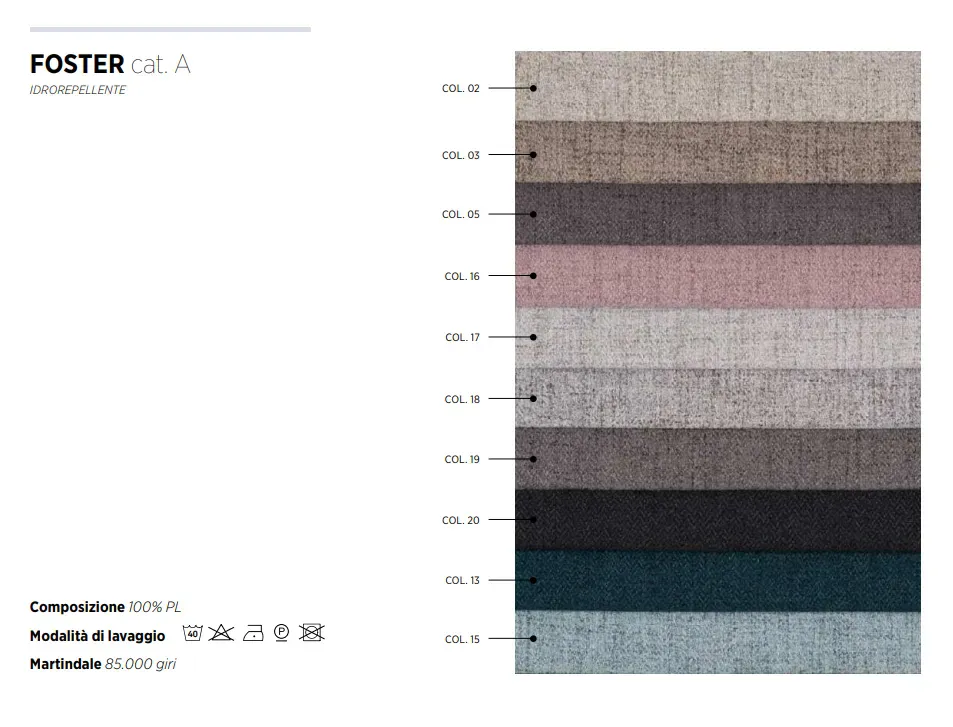
Task: Click the COL. 16 label text
Action: 462,277
